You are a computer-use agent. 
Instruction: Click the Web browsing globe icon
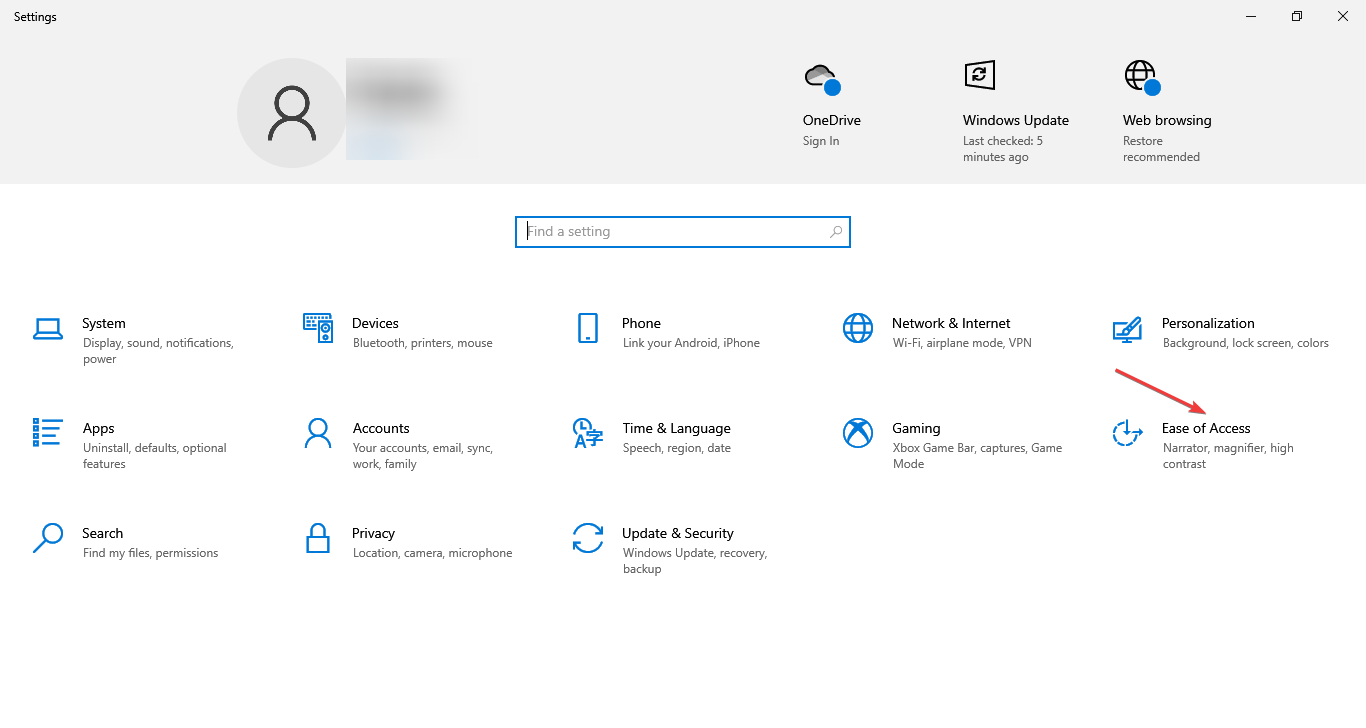tap(1140, 76)
